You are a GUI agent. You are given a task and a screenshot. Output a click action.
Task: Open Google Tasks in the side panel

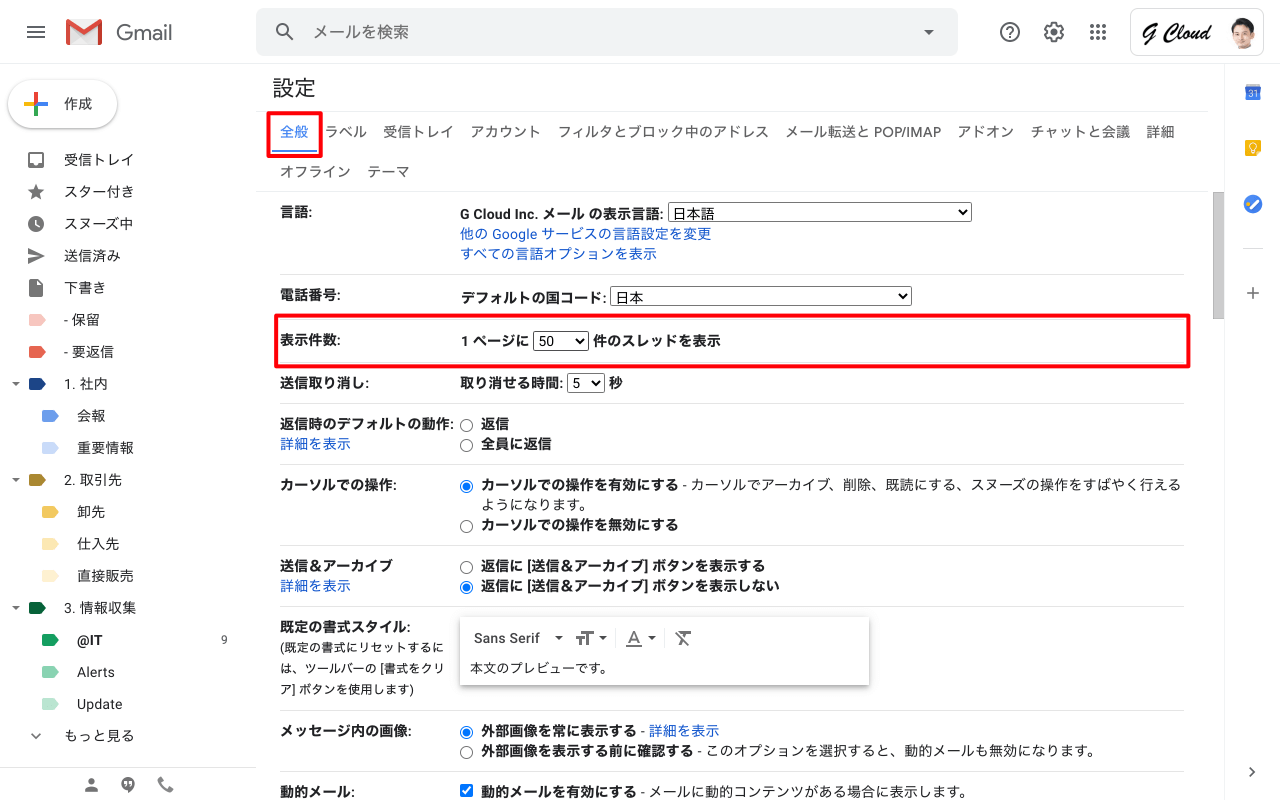coord(1252,203)
